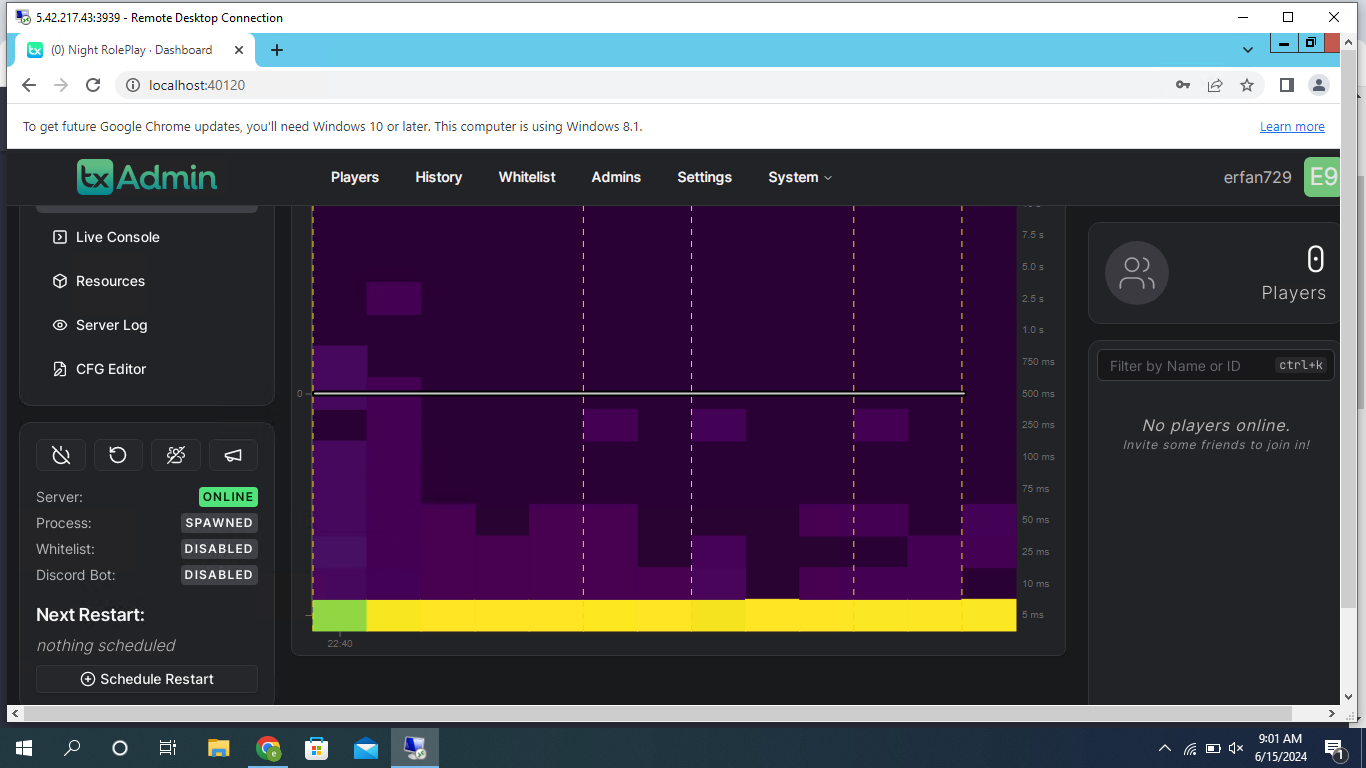
Task: Open the Live Console page
Action: pos(117,237)
